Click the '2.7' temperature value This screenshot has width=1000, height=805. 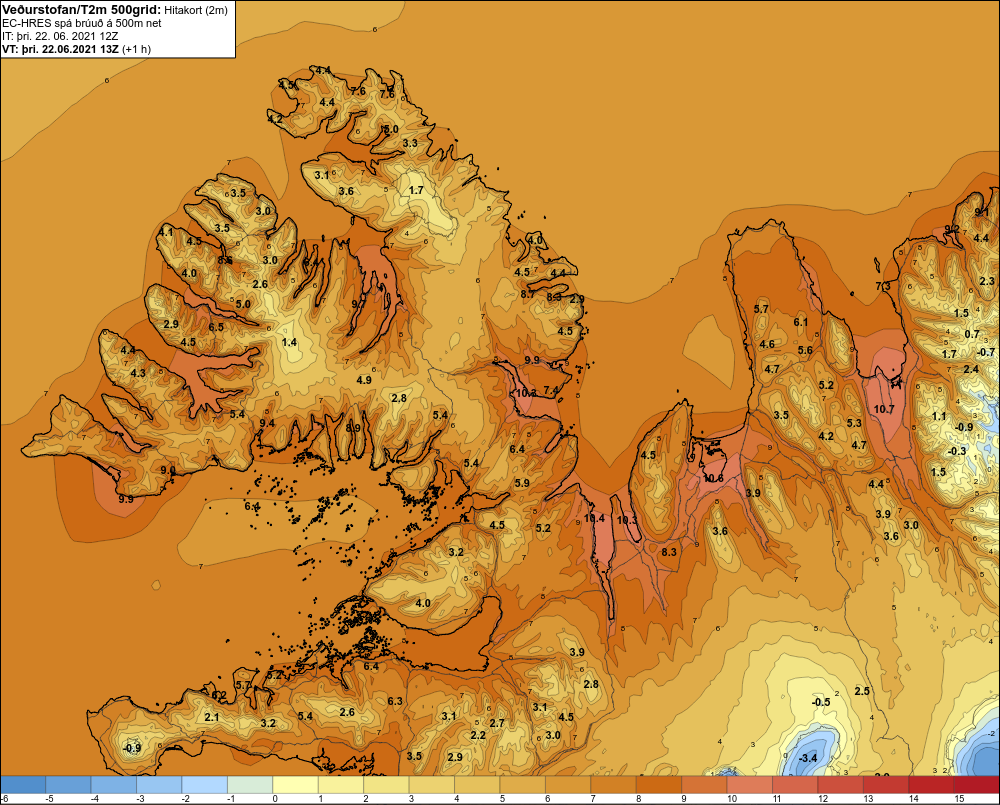tap(497, 723)
